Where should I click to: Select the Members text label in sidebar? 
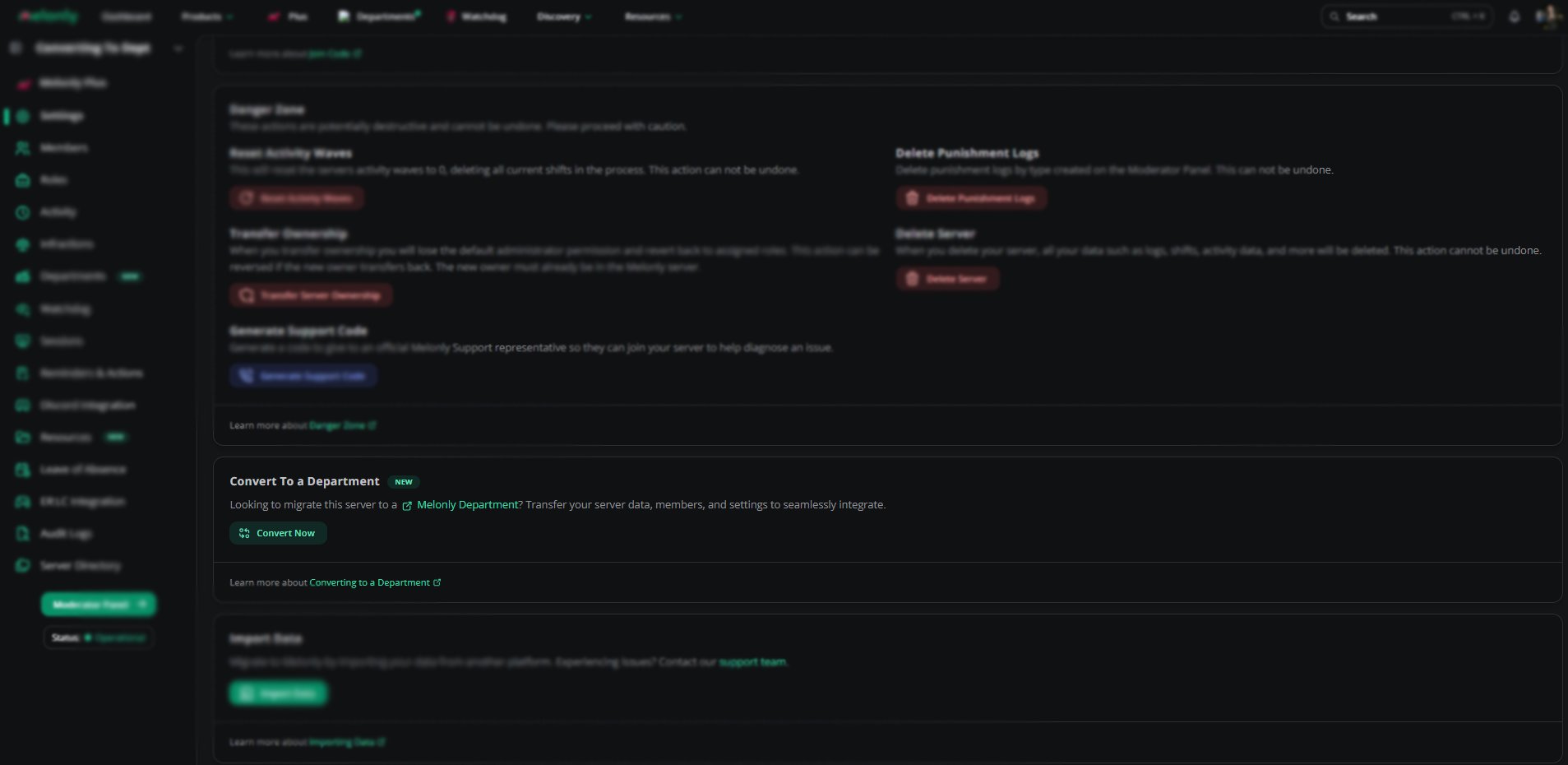[x=64, y=148]
